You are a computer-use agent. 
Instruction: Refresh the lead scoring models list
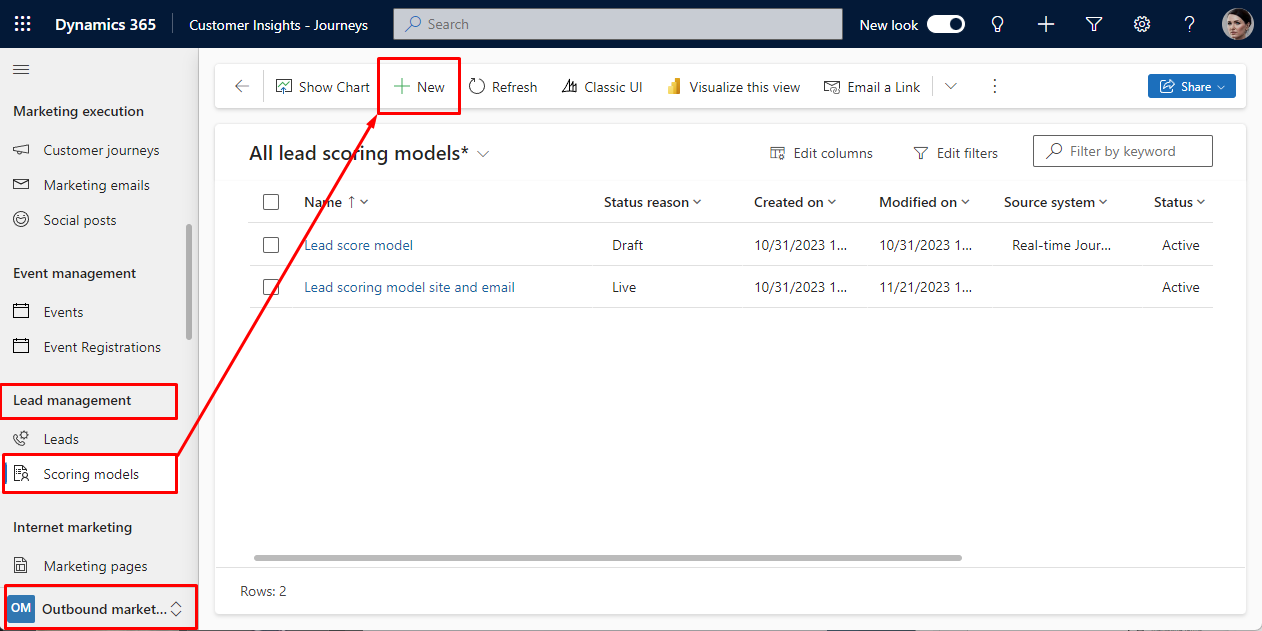point(503,87)
